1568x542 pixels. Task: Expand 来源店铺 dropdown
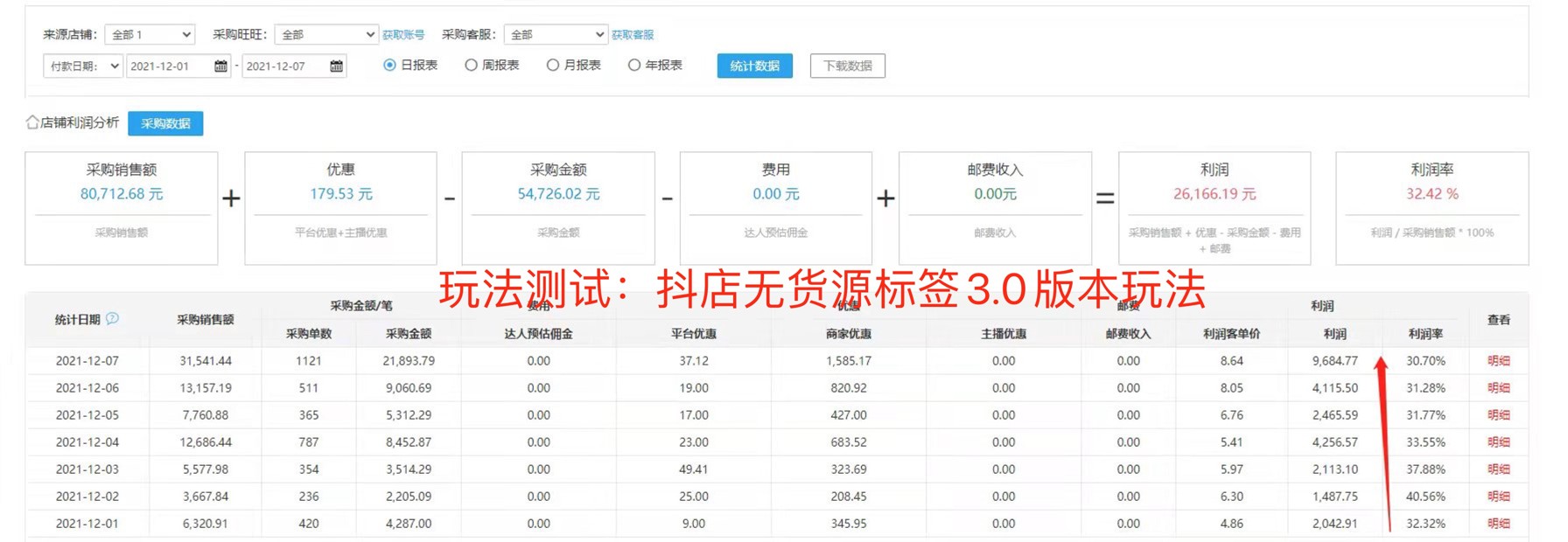tap(150, 35)
